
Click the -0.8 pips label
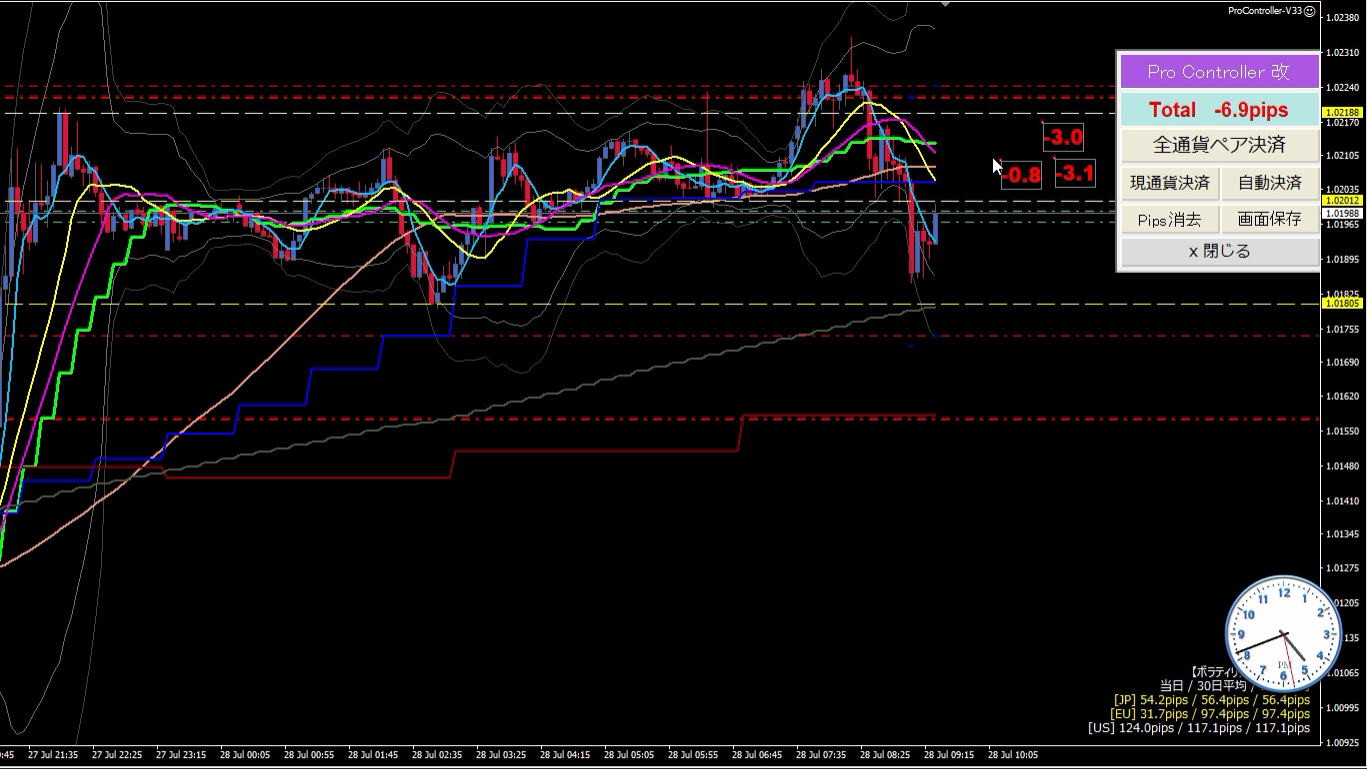(1021, 176)
